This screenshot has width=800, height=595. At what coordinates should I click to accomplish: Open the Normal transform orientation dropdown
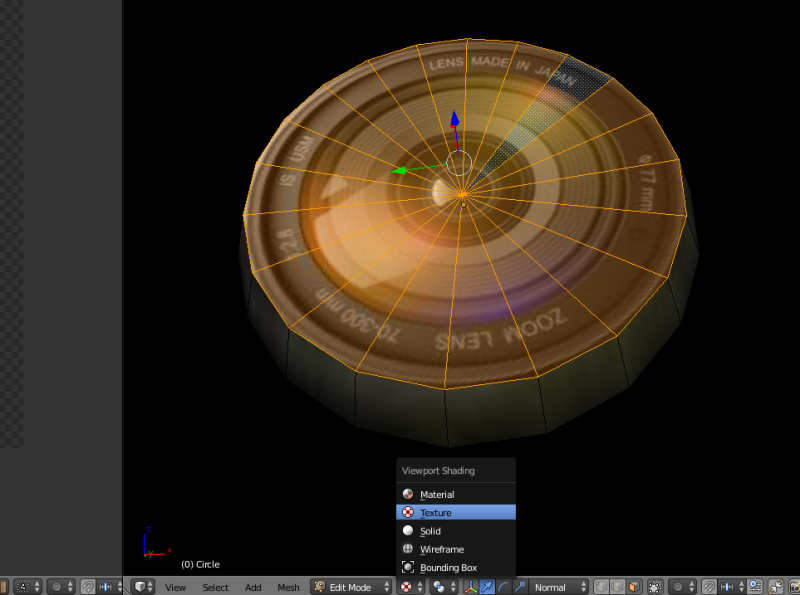pos(557,587)
